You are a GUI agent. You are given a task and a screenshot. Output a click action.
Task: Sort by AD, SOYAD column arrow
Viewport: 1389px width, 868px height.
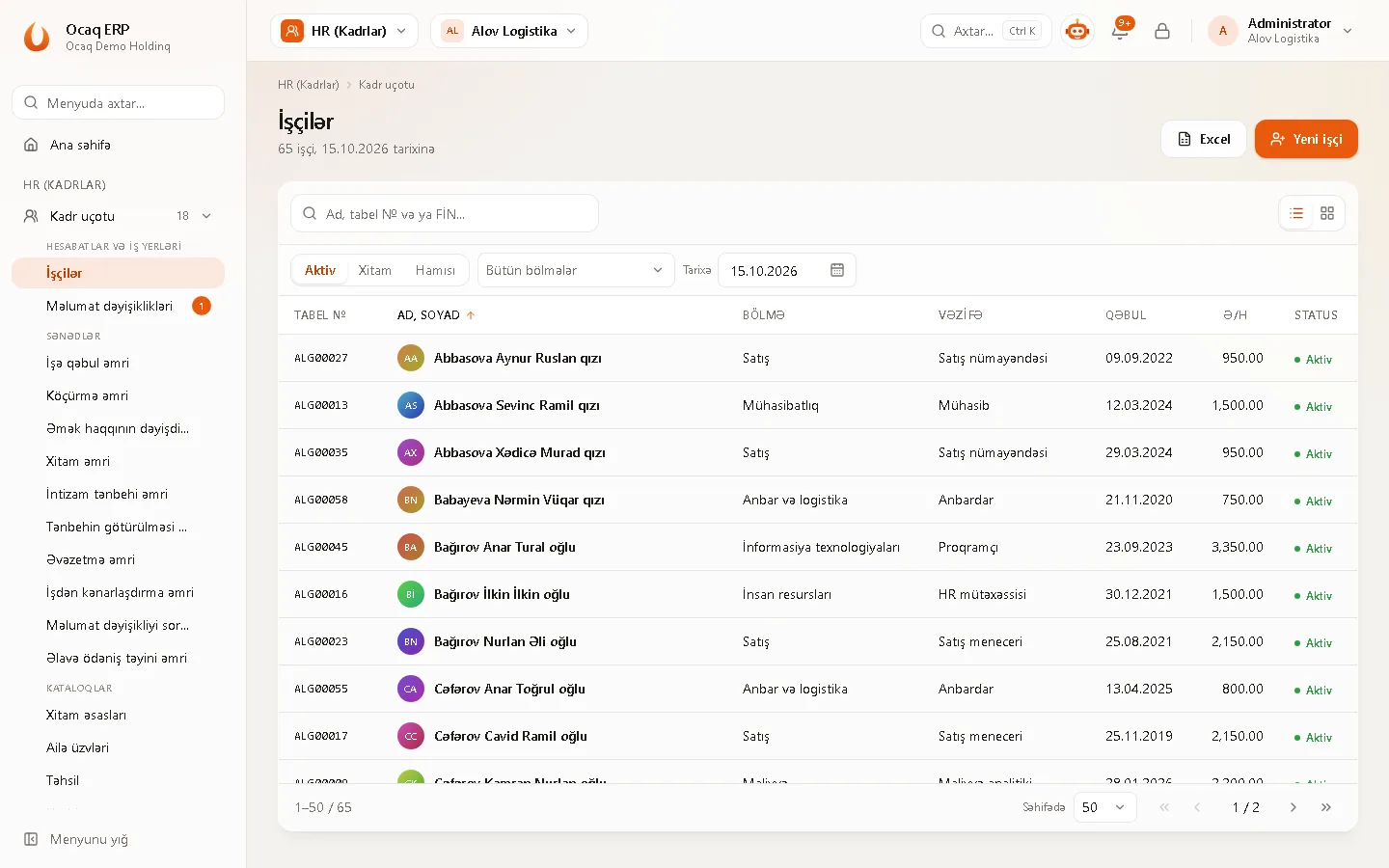click(x=471, y=315)
